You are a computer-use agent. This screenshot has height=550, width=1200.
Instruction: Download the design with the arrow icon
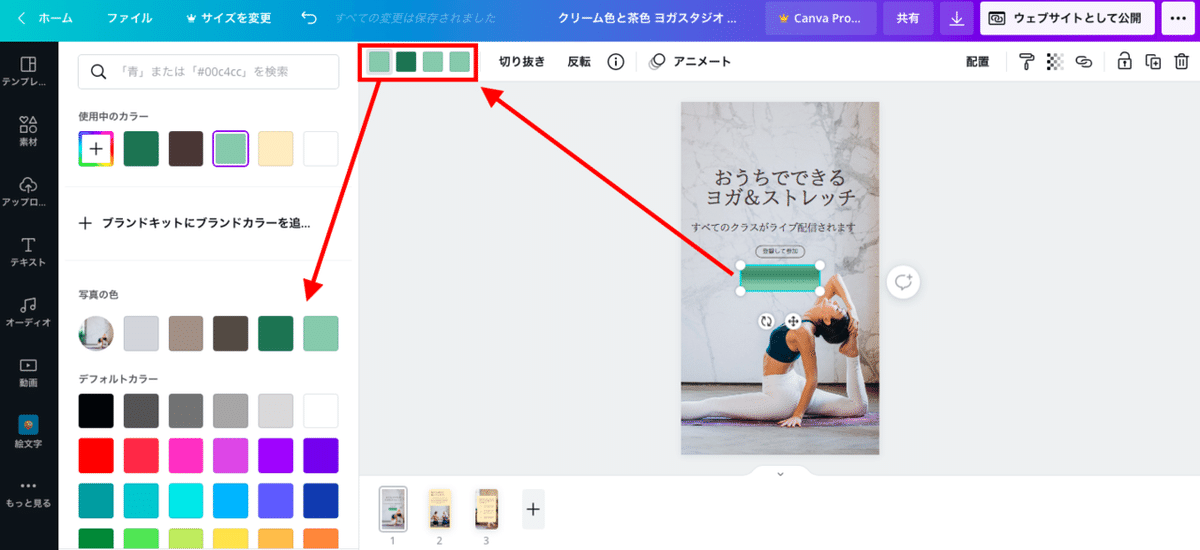tap(957, 18)
